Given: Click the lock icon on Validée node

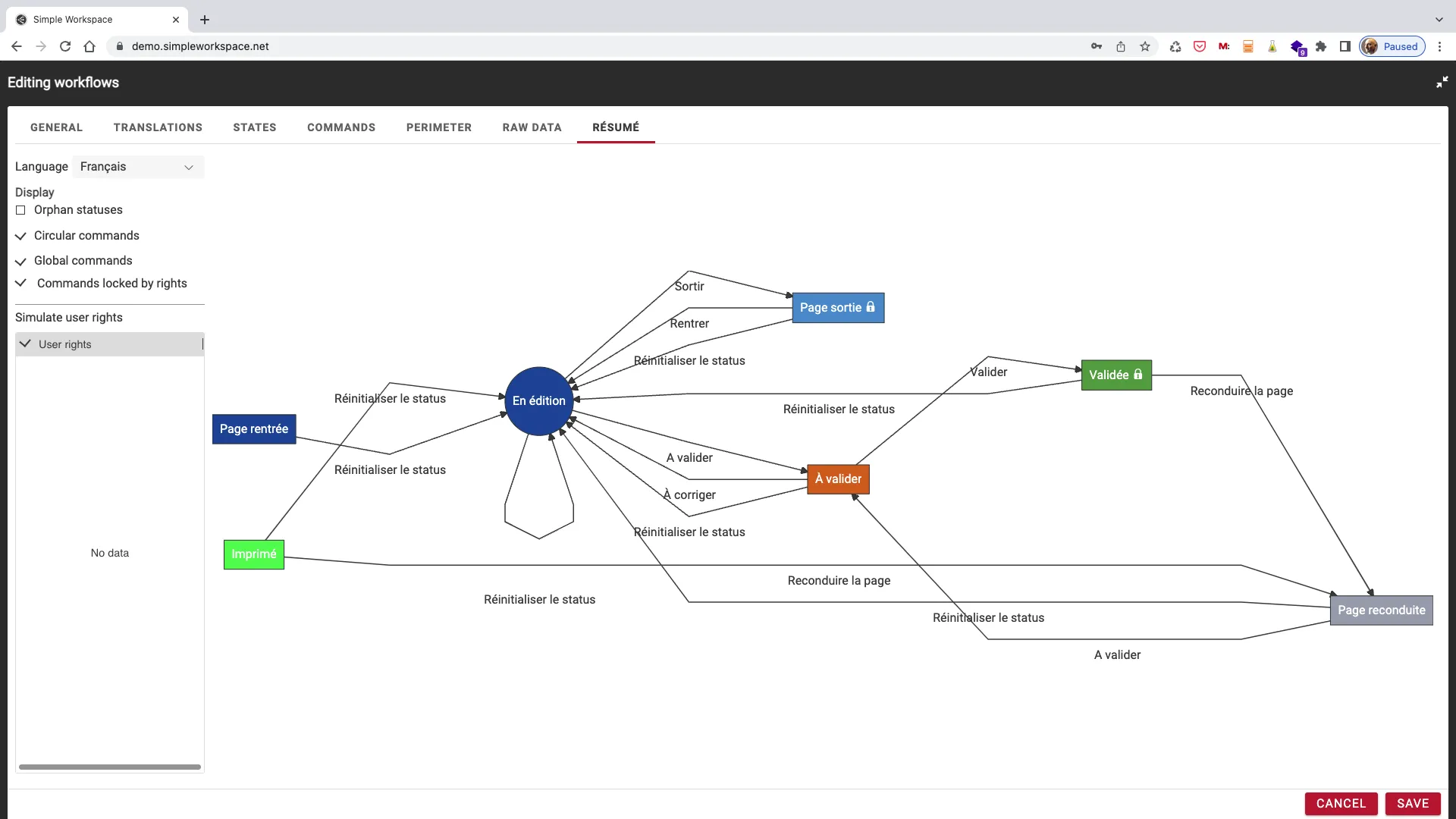Looking at the screenshot, I should pyautogui.click(x=1137, y=375).
